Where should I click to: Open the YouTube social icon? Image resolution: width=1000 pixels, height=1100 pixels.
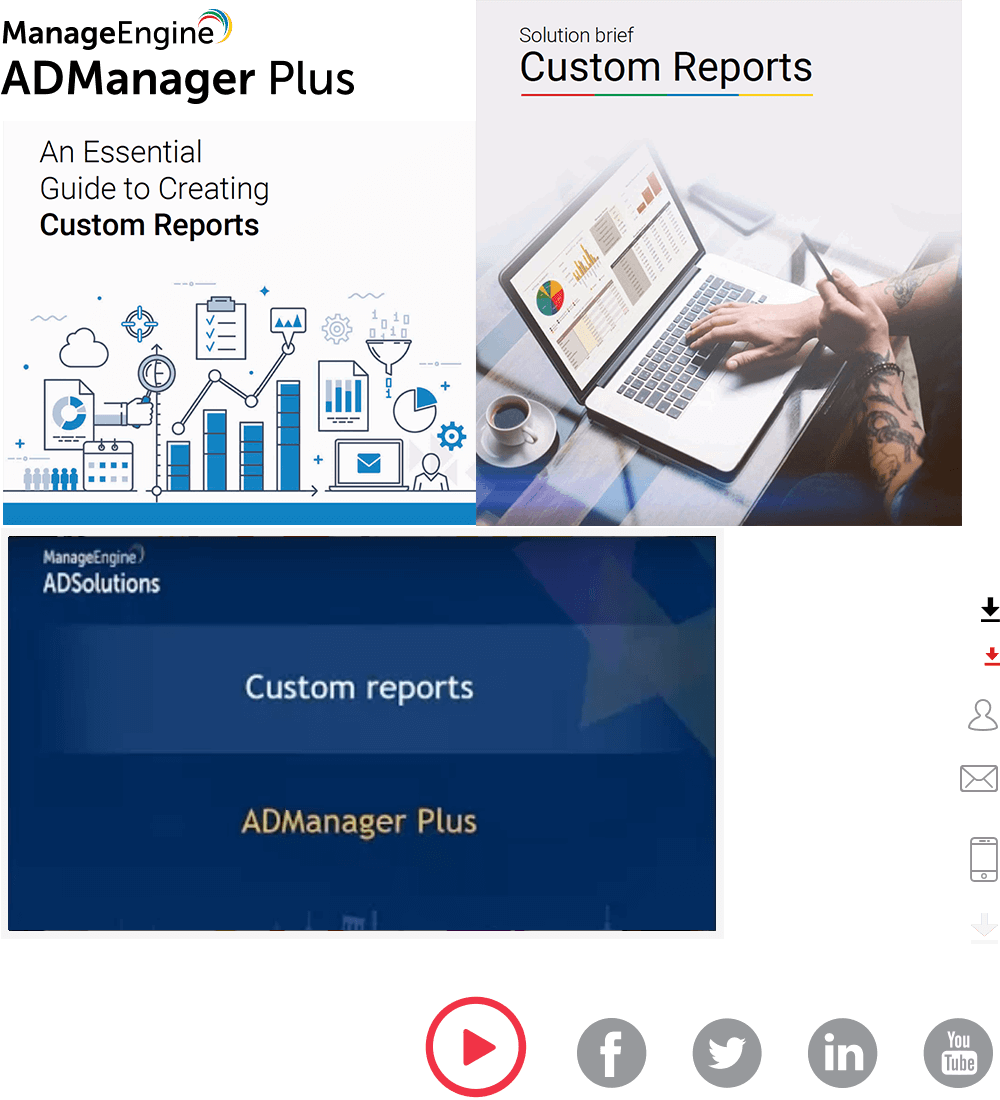click(959, 1052)
